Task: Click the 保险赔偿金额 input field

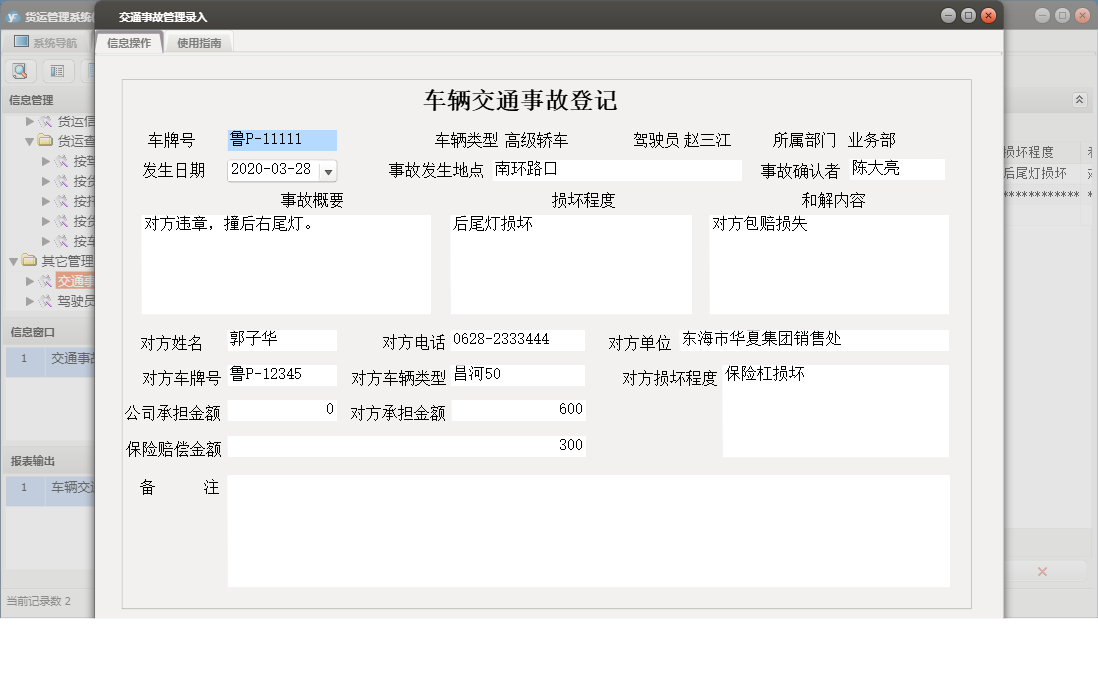Action: (406, 446)
